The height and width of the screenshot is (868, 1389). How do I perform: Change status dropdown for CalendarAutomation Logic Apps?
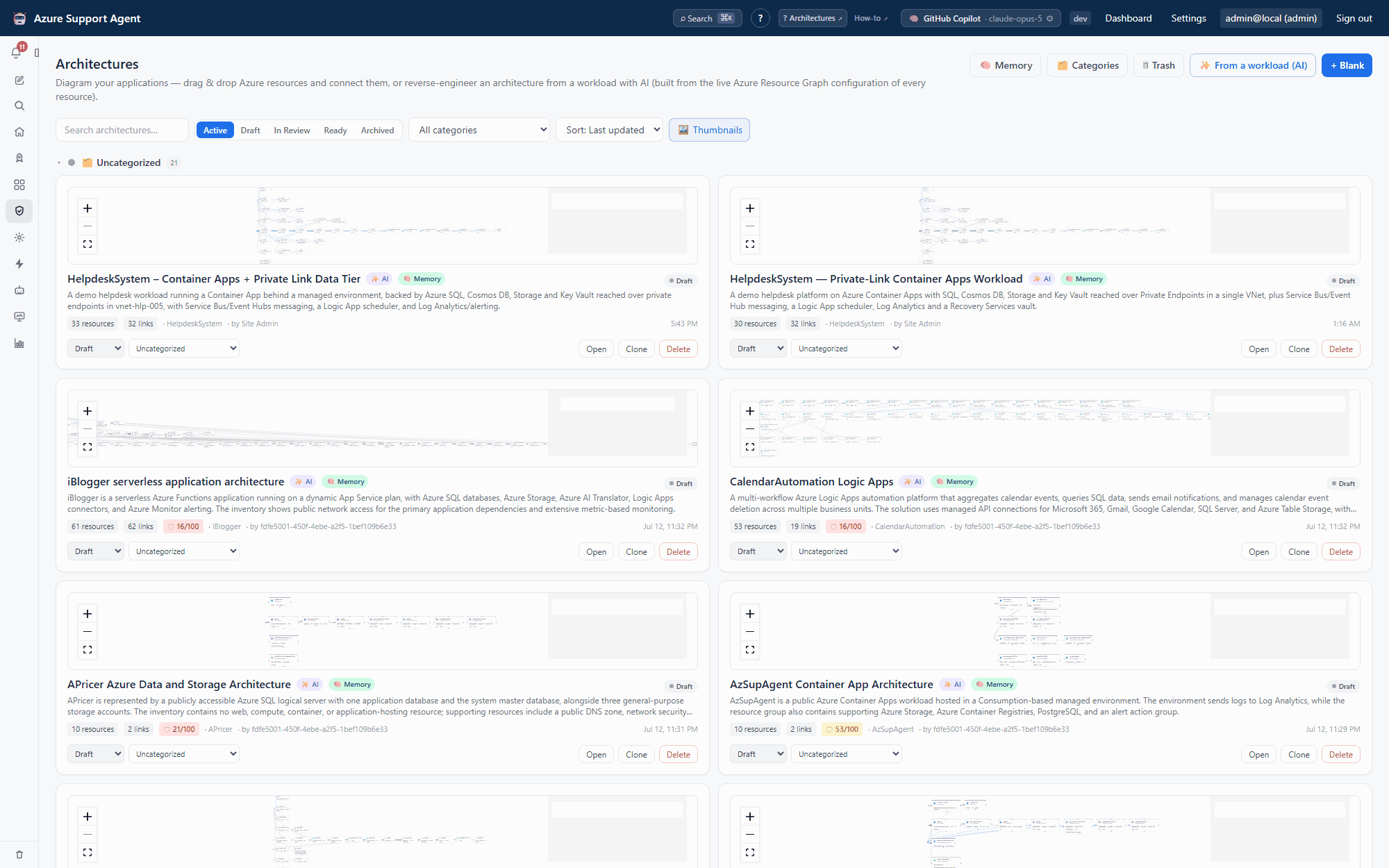coord(758,551)
